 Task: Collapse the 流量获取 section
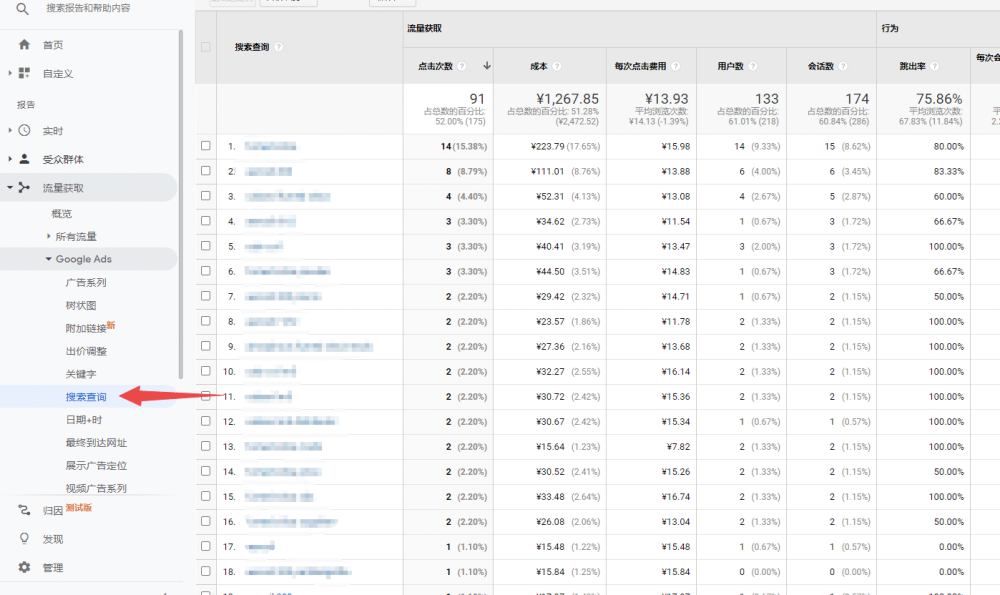point(10,187)
